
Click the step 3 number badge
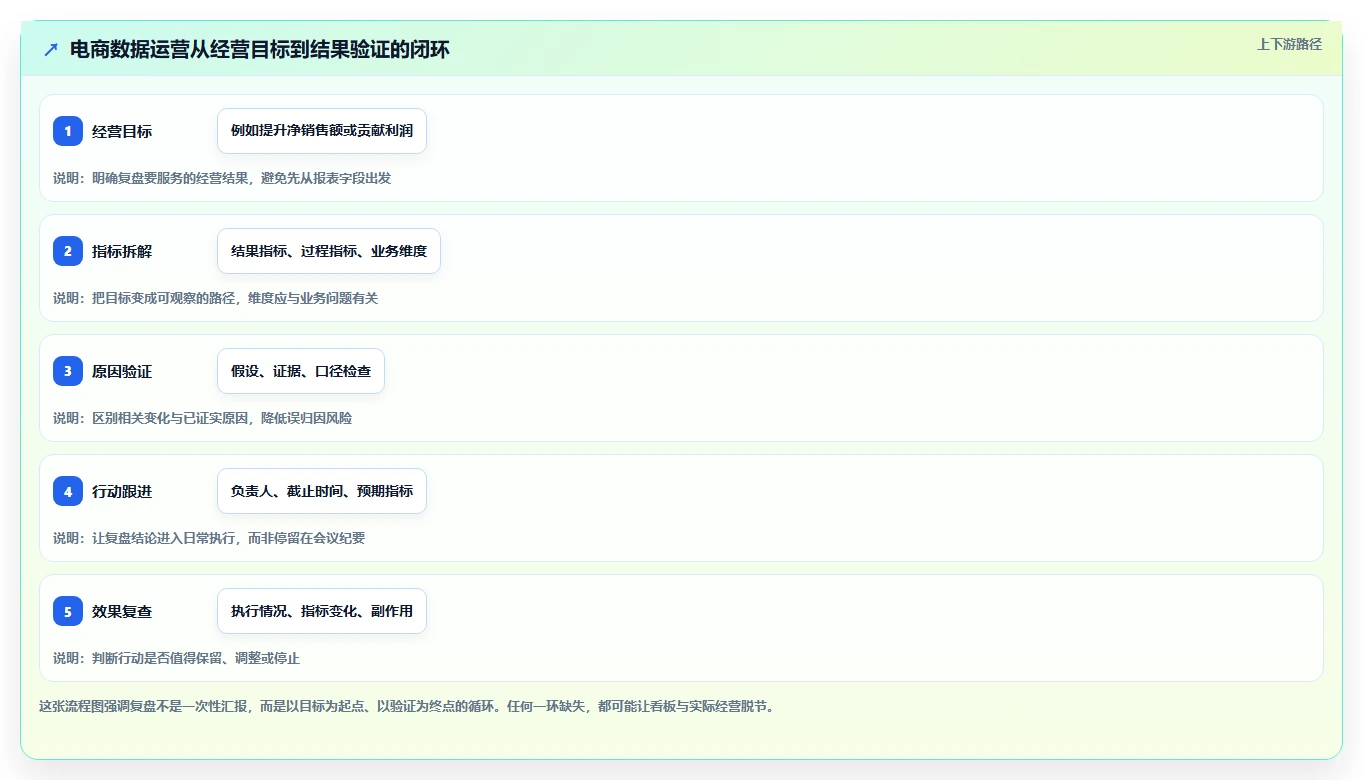pos(68,371)
